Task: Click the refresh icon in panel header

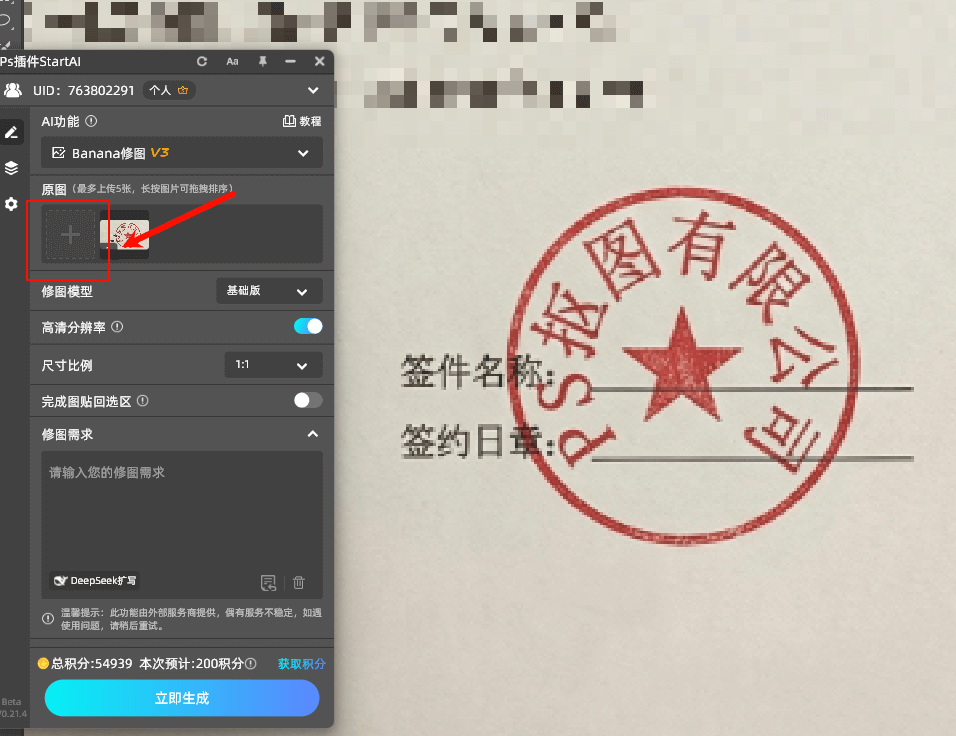Action: [x=202, y=61]
